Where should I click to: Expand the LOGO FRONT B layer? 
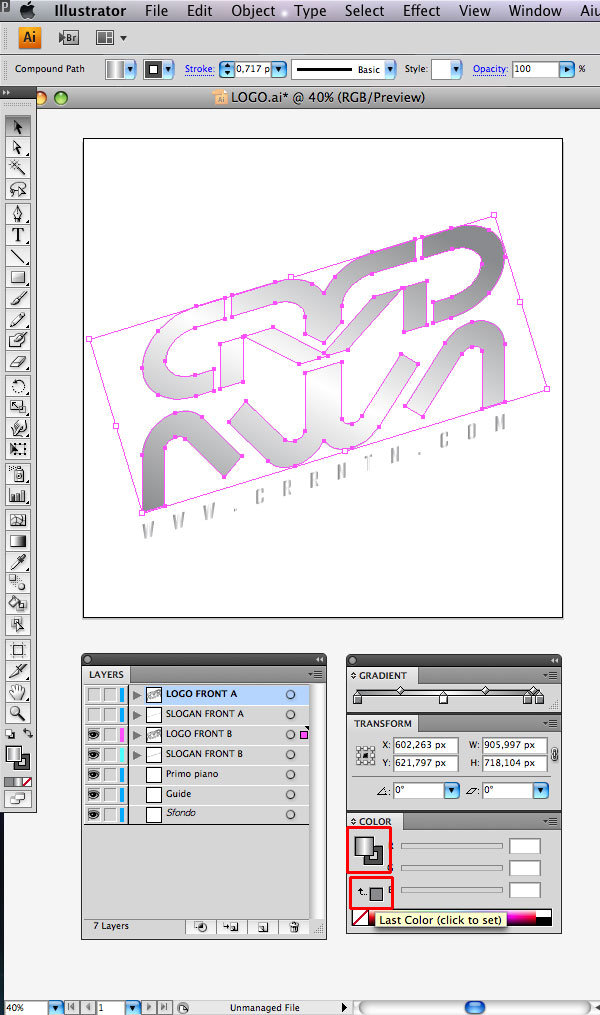[x=137, y=735]
